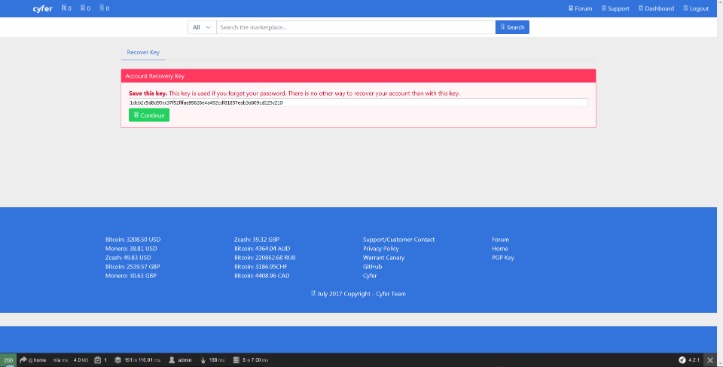
Task: Click the recovery key text field
Action: point(358,103)
